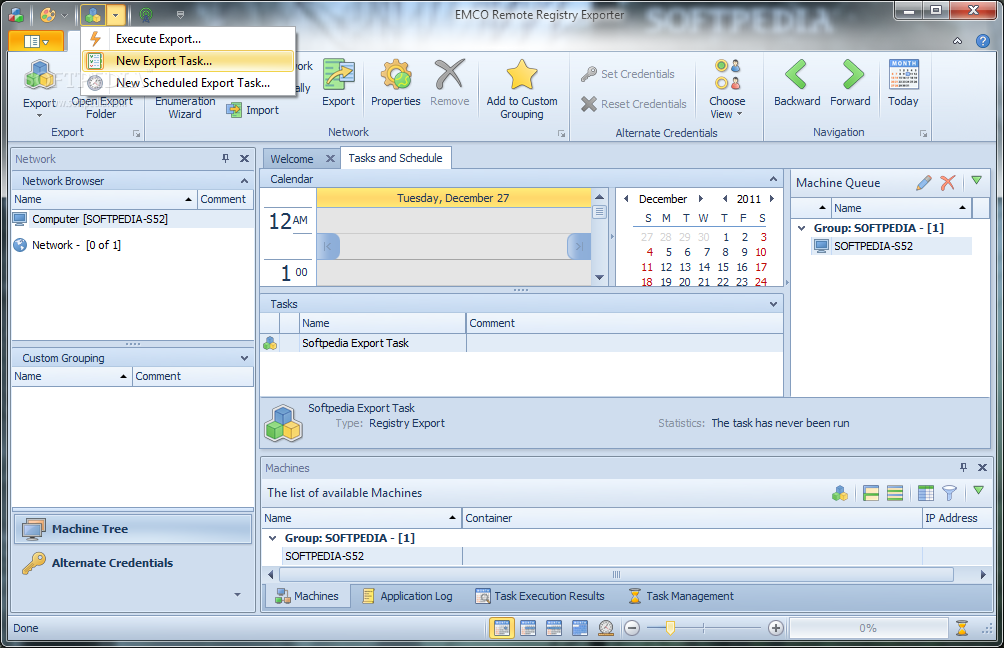This screenshot has height=648, width=1004.
Task: Select the Tasks and Schedule tab
Action: 395,158
